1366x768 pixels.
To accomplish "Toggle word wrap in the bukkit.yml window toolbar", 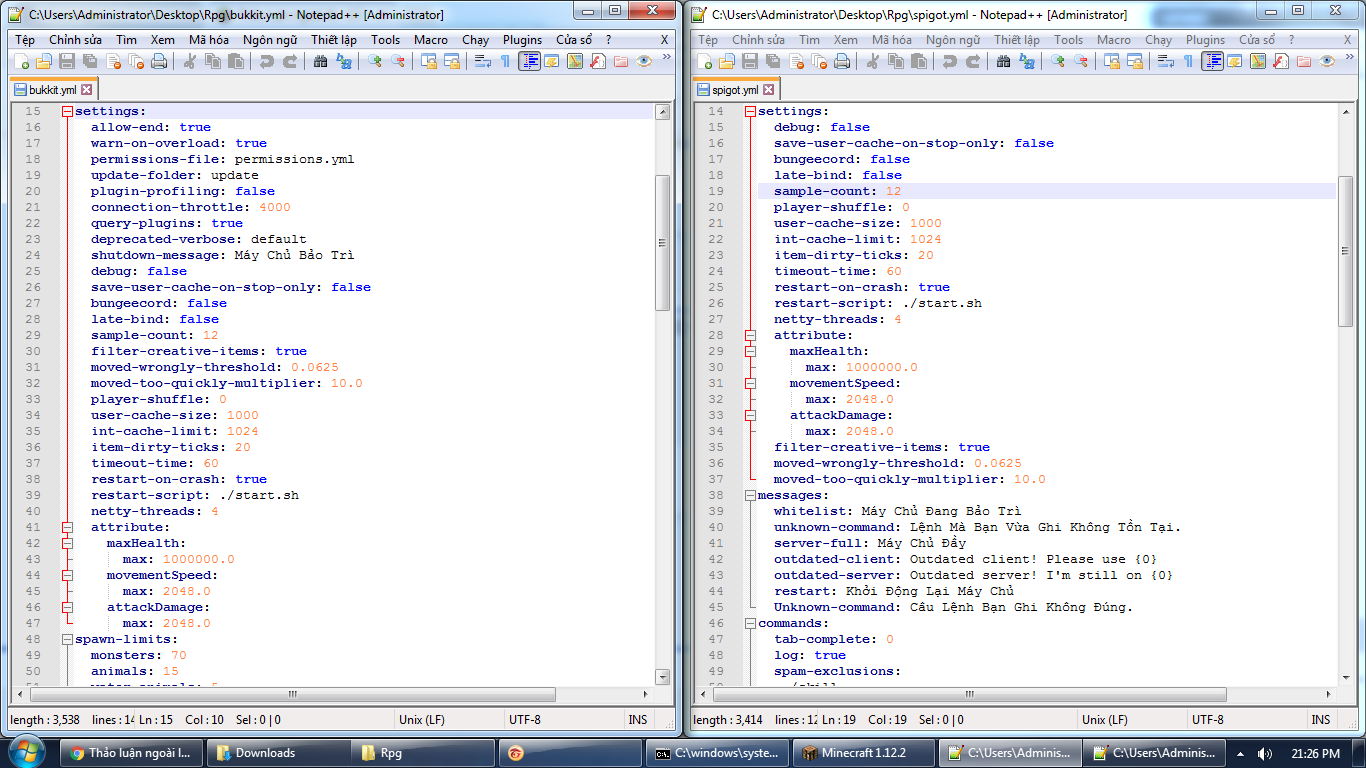I will 482,62.
